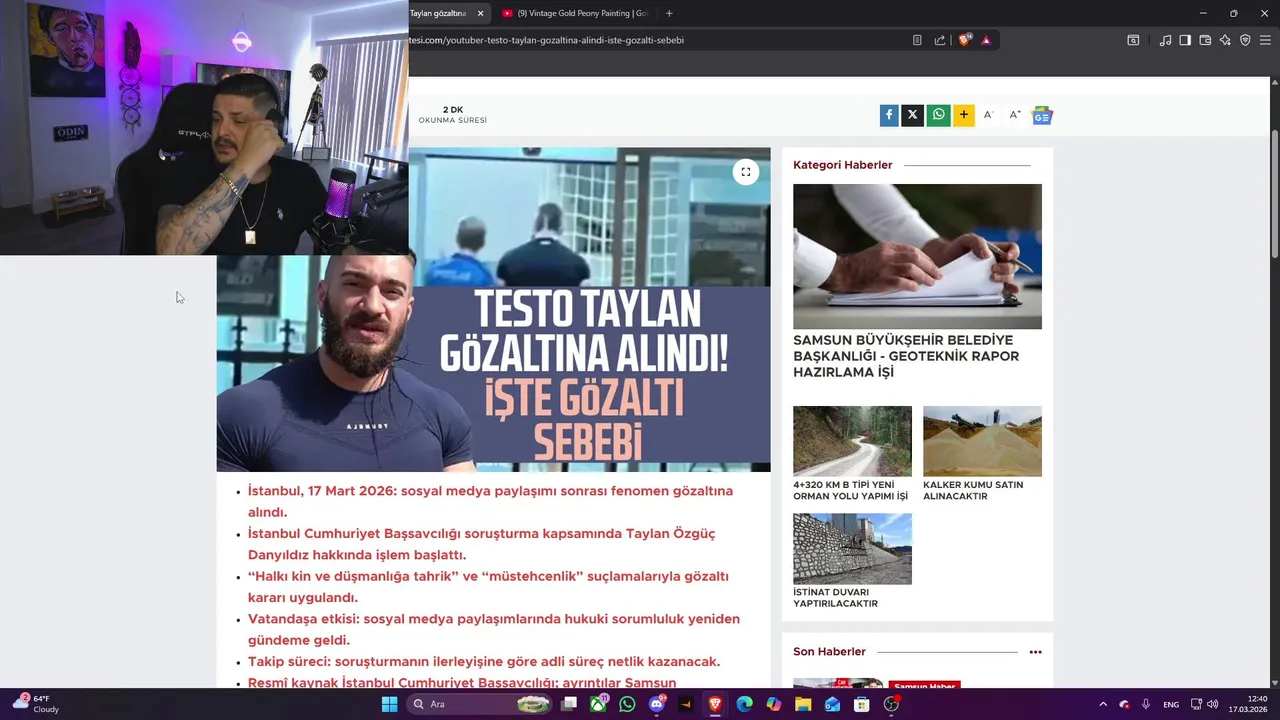Share the article via WhatsApp
The height and width of the screenshot is (720, 1280).
(938, 115)
